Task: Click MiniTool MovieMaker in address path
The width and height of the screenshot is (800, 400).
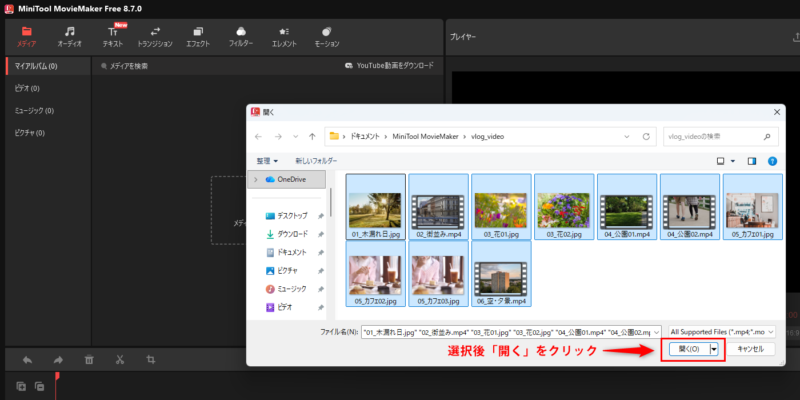Action: point(427,137)
